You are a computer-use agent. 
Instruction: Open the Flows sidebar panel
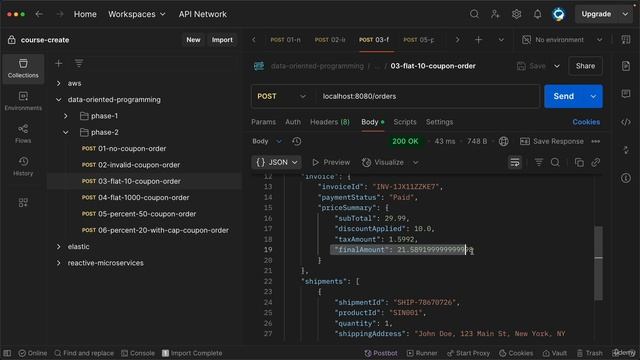click(x=23, y=134)
